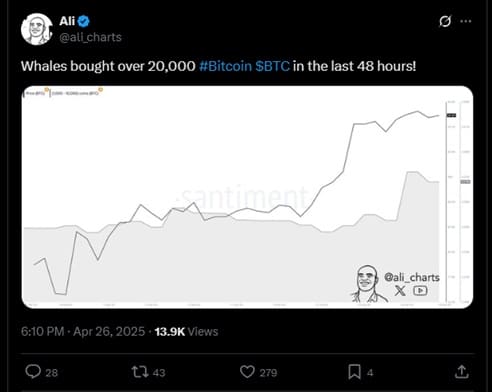Image resolution: width=492 pixels, height=392 pixels.
Task: Open the $BTC cashtag link
Action: [273, 66]
